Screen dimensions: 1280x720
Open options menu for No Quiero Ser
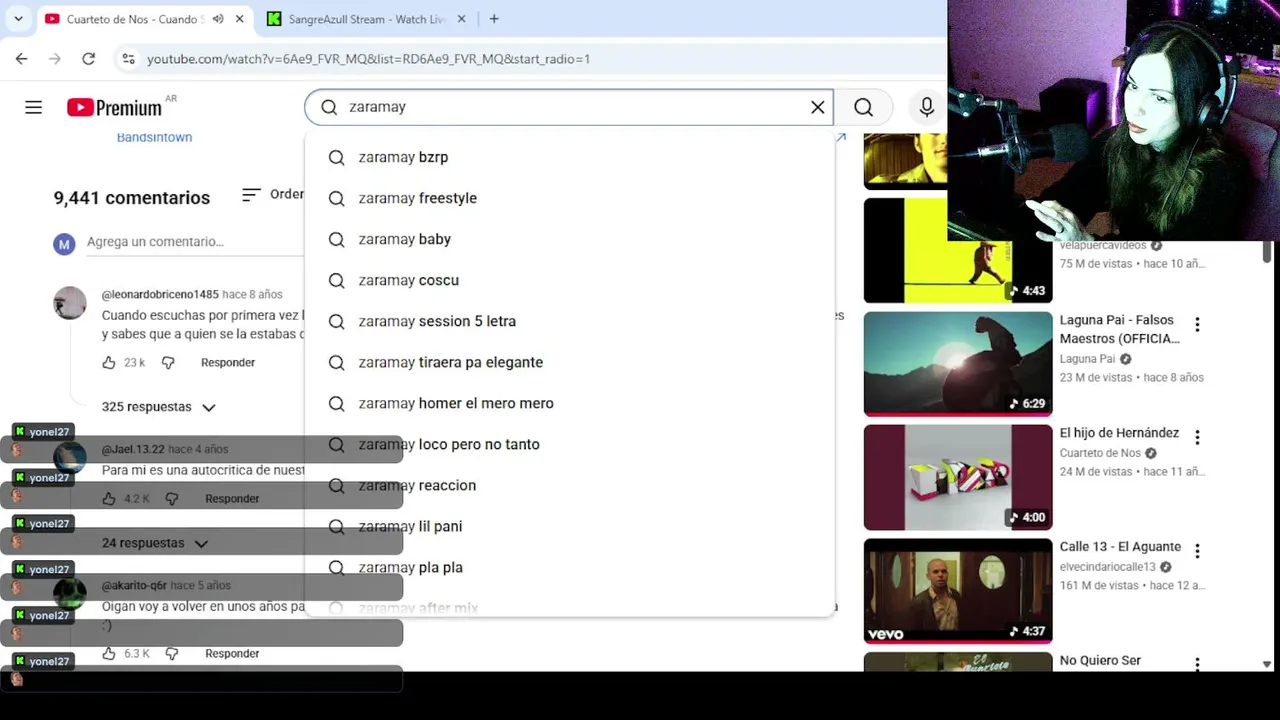point(1197,664)
